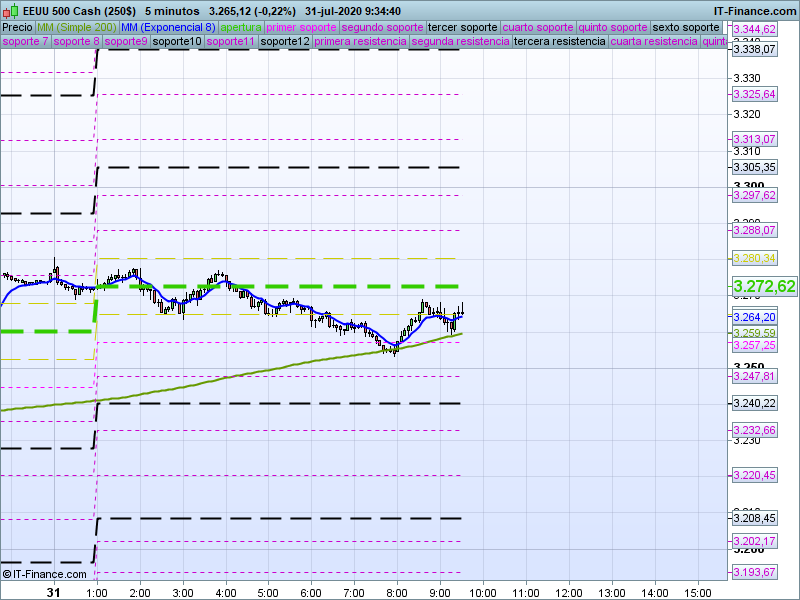Select the soporte10 legend label
The image size is (800, 600).
(x=177, y=42)
